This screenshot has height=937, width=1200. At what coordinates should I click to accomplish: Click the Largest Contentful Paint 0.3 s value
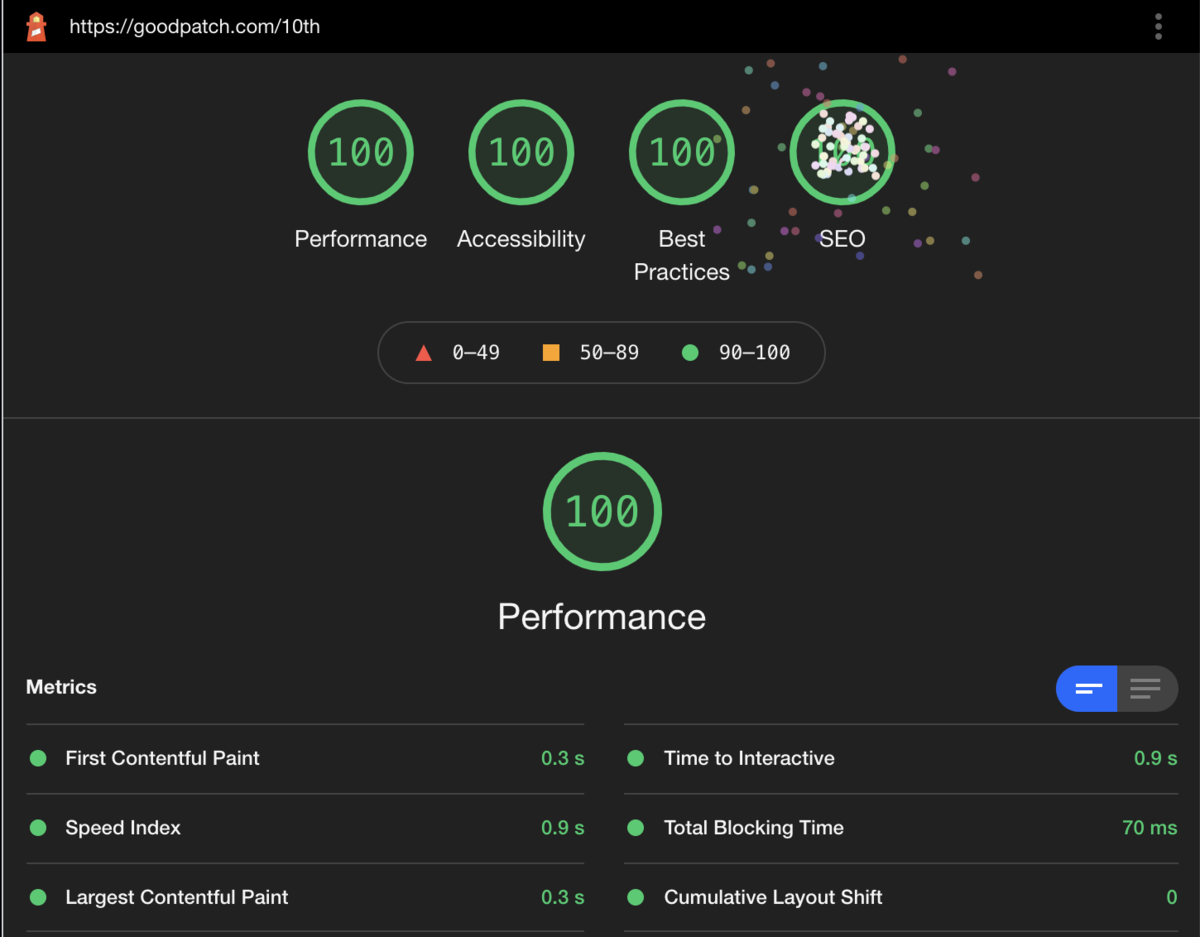(x=562, y=897)
